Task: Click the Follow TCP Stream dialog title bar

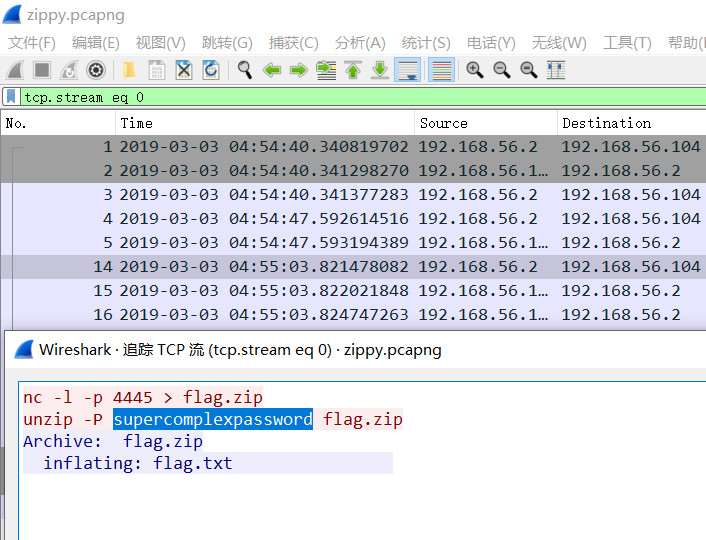Action: pyautogui.click(x=356, y=350)
